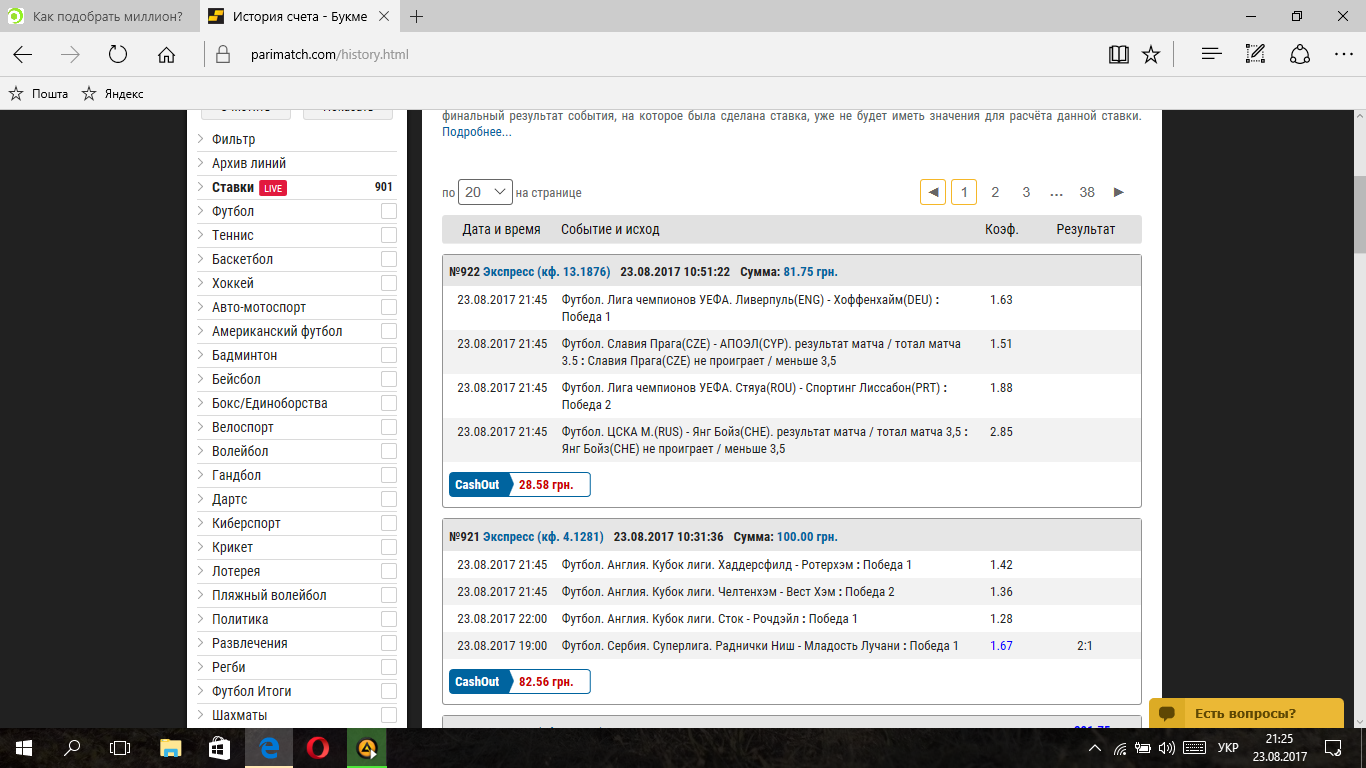Open the Edge more options ellipsis
The height and width of the screenshot is (768, 1366).
tap(1344, 55)
